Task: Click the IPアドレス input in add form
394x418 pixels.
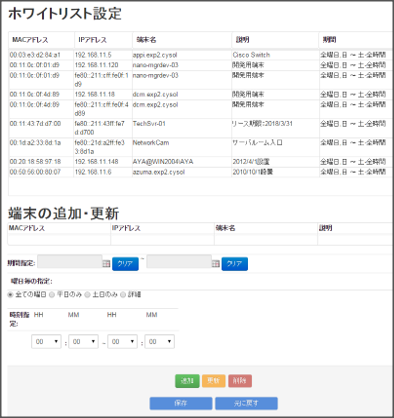Action: point(162,240)
